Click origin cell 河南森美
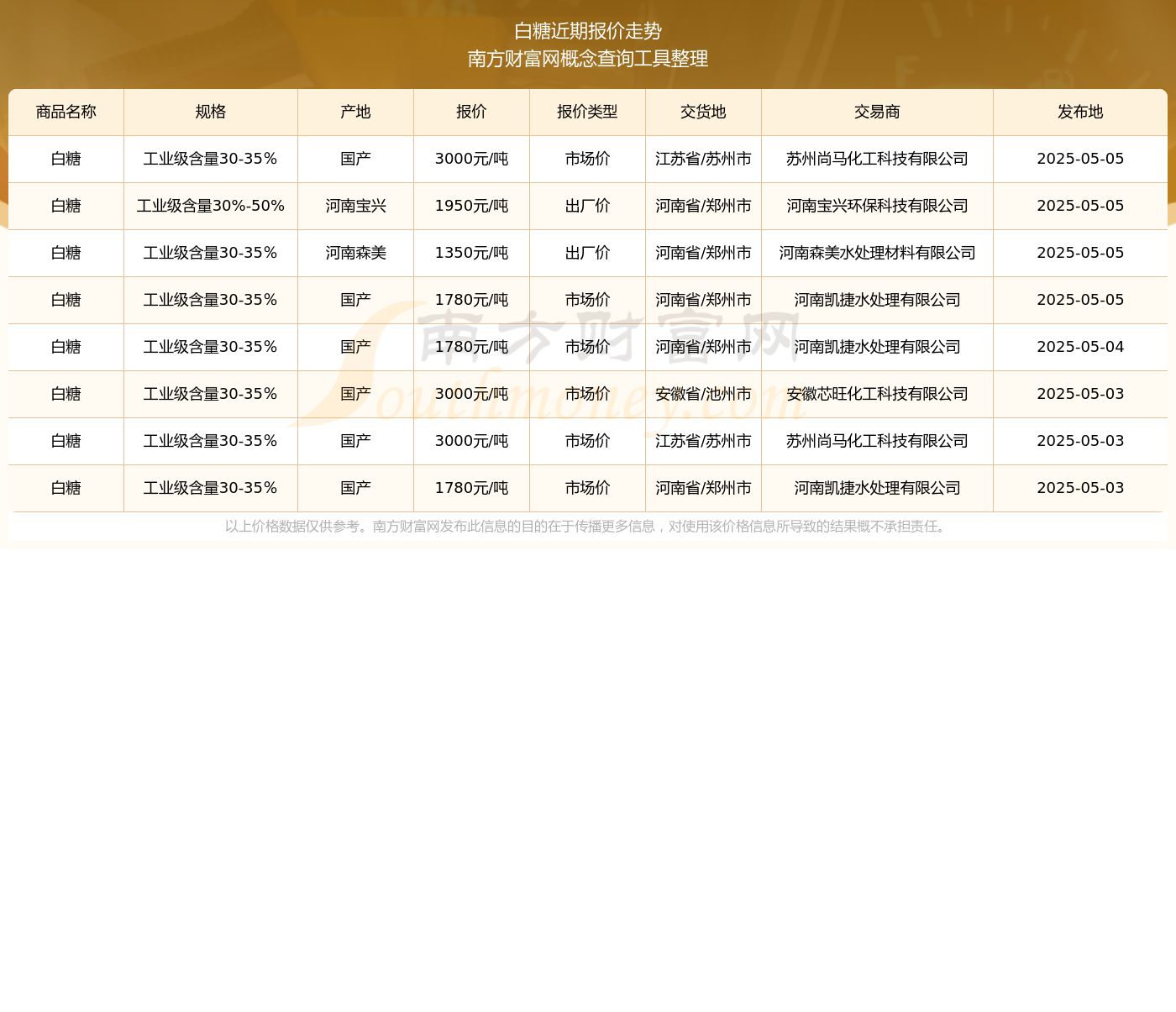 point(356,254)
